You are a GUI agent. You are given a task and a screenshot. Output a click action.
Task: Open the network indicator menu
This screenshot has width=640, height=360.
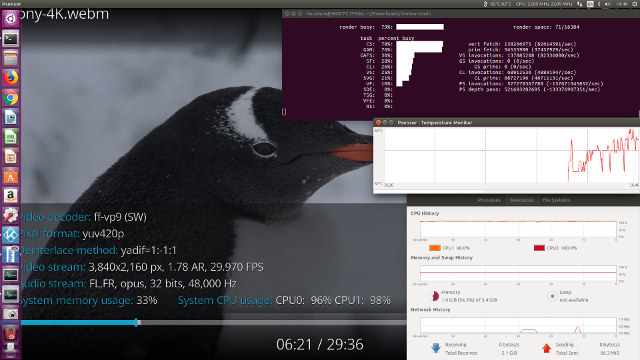point(580,4)
